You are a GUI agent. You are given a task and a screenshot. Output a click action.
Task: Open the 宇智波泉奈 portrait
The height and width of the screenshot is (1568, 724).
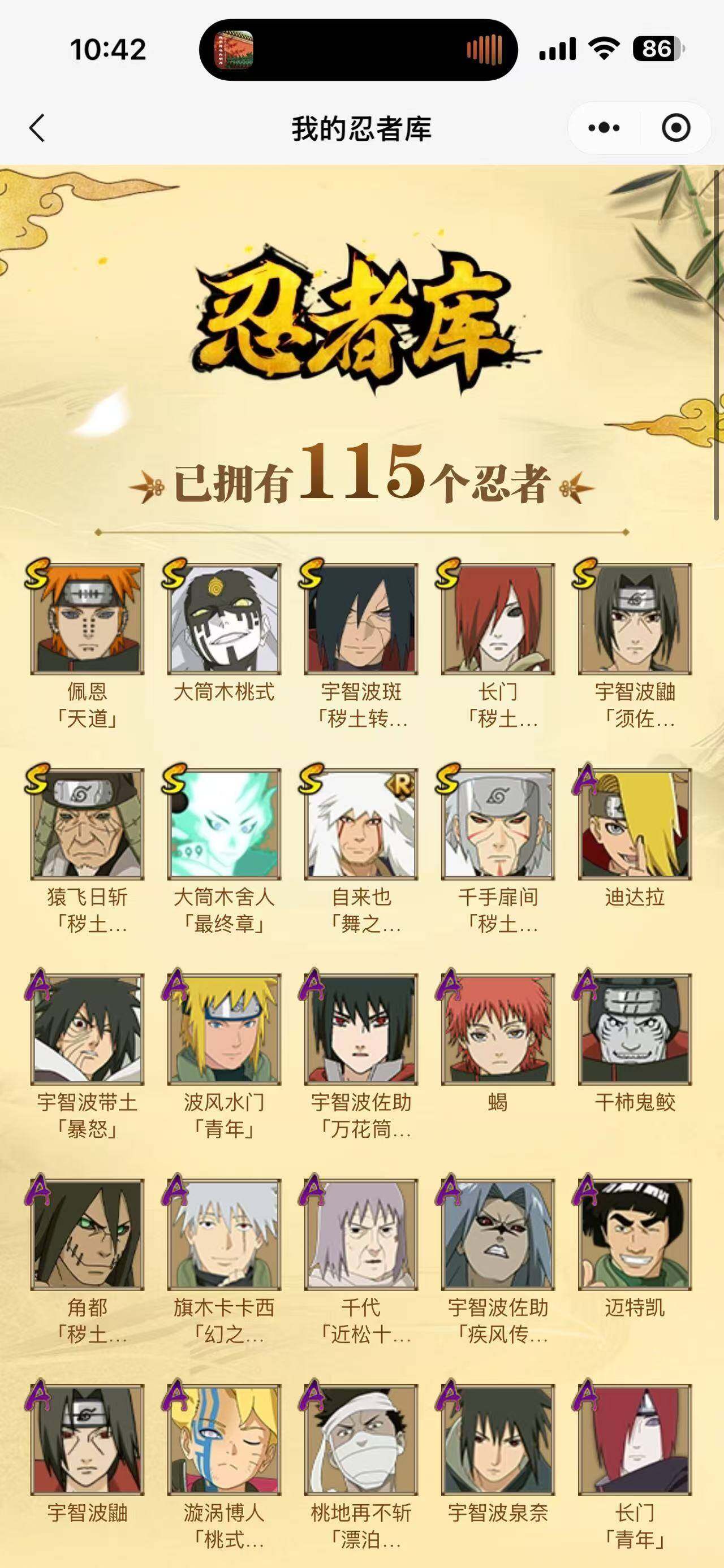coord(498,1439)
